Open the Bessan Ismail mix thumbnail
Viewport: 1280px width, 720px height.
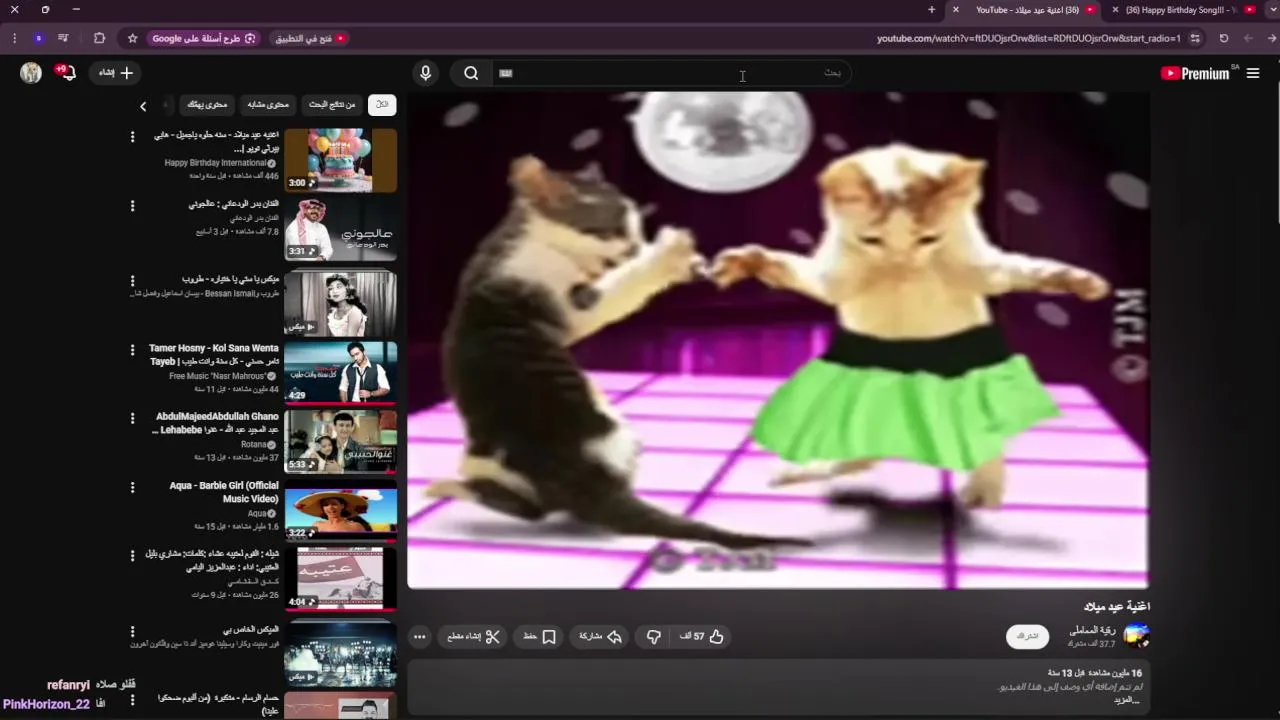(x=340, y=303)
